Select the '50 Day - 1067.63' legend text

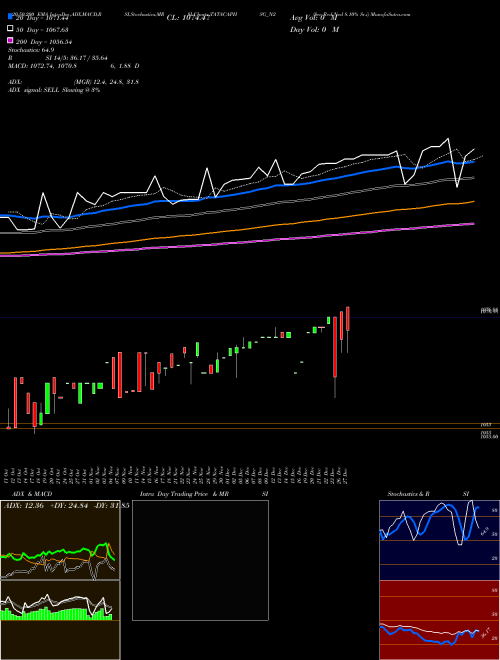[42, 29]
